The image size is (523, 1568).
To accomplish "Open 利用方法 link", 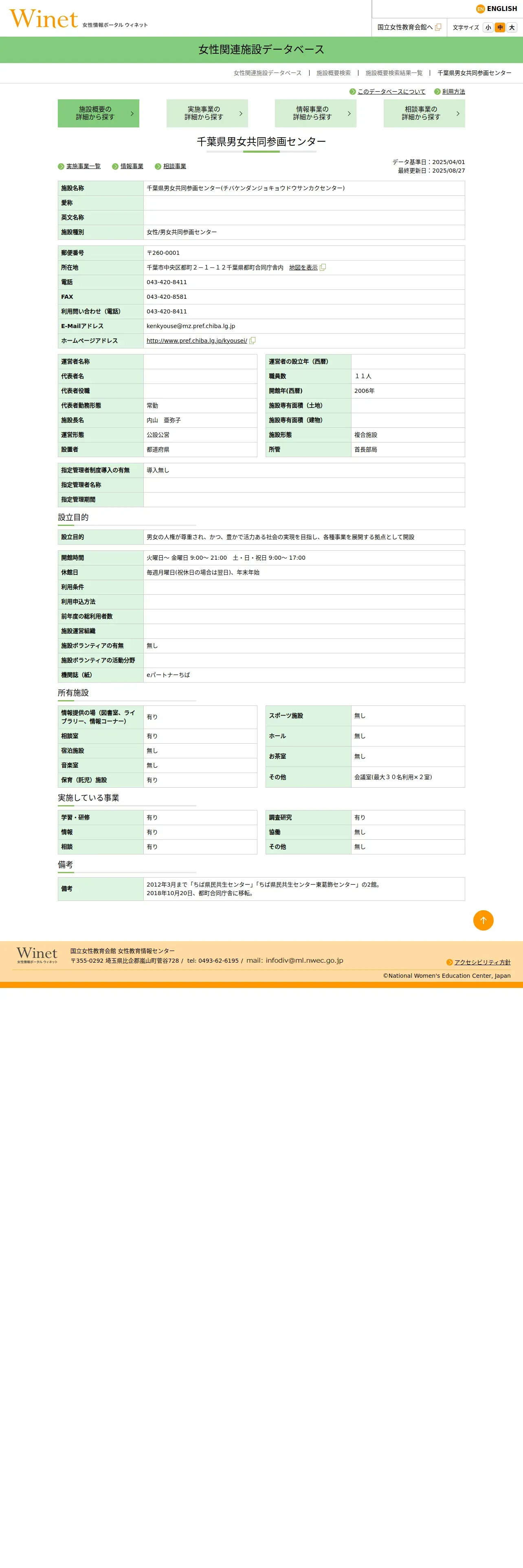I will pos(454,92).
